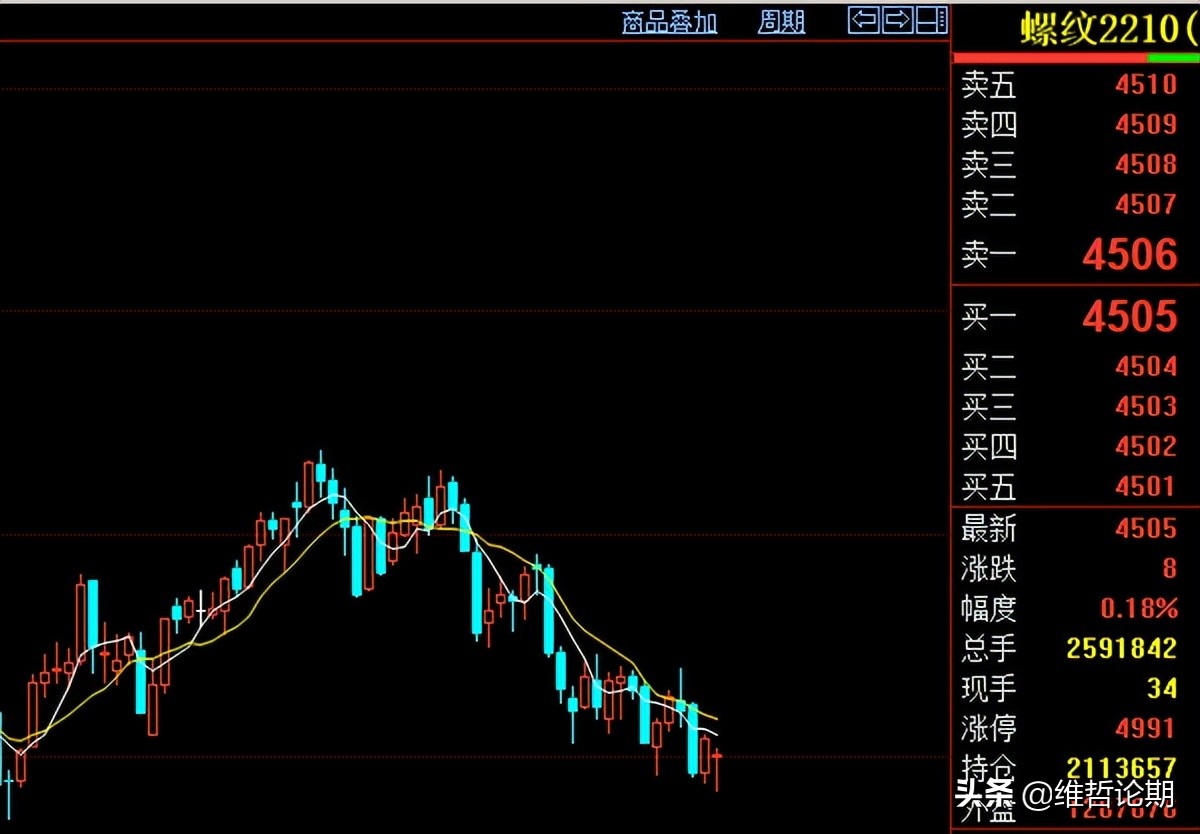This screenshot has height=834, width=1200.
Task: Select the 卖五 row label
Action: (988, 85)
